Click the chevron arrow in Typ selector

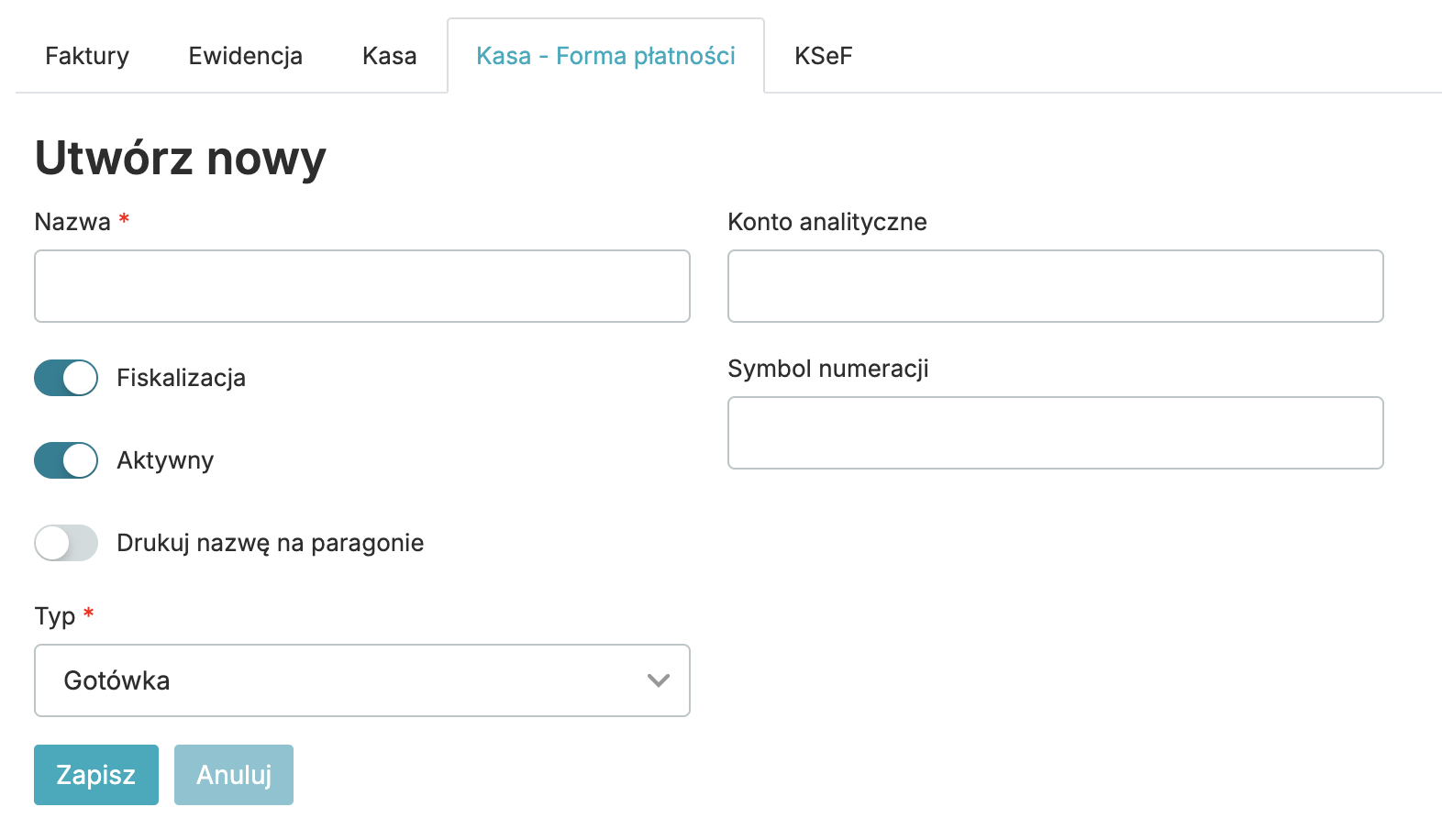coord(658,680)
